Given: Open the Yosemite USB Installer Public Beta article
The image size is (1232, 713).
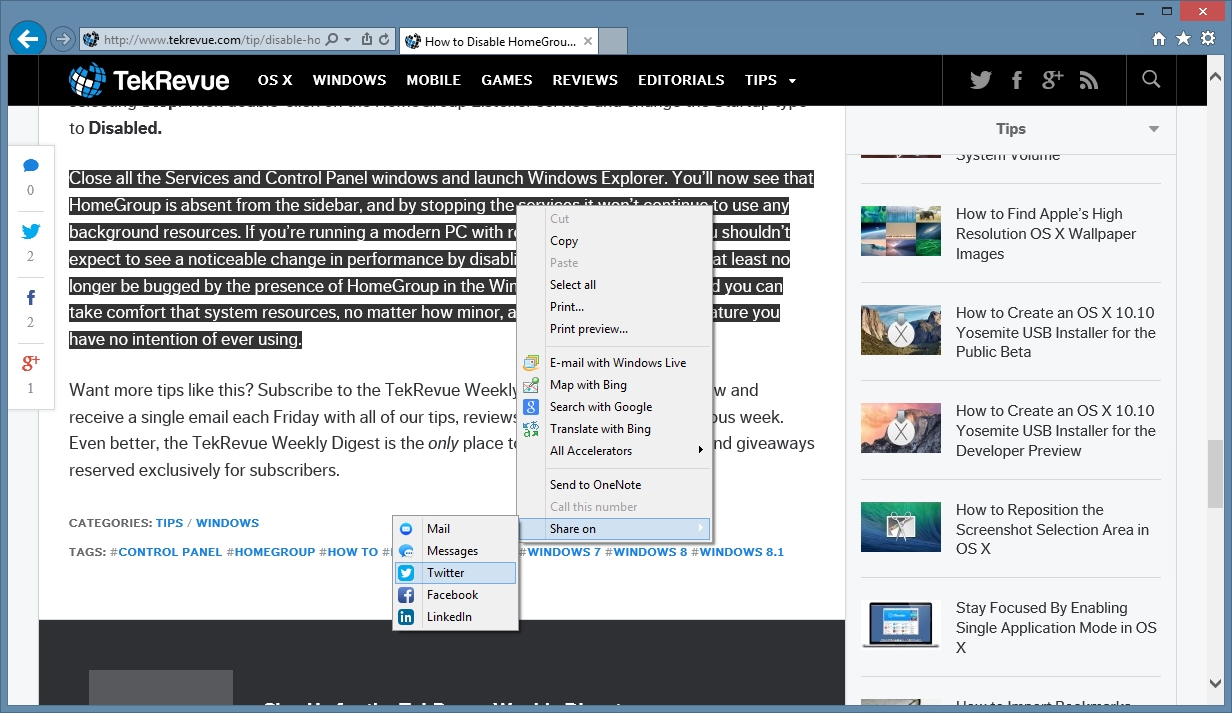Looking at the screenshot, I should (x=1055, y=332).
